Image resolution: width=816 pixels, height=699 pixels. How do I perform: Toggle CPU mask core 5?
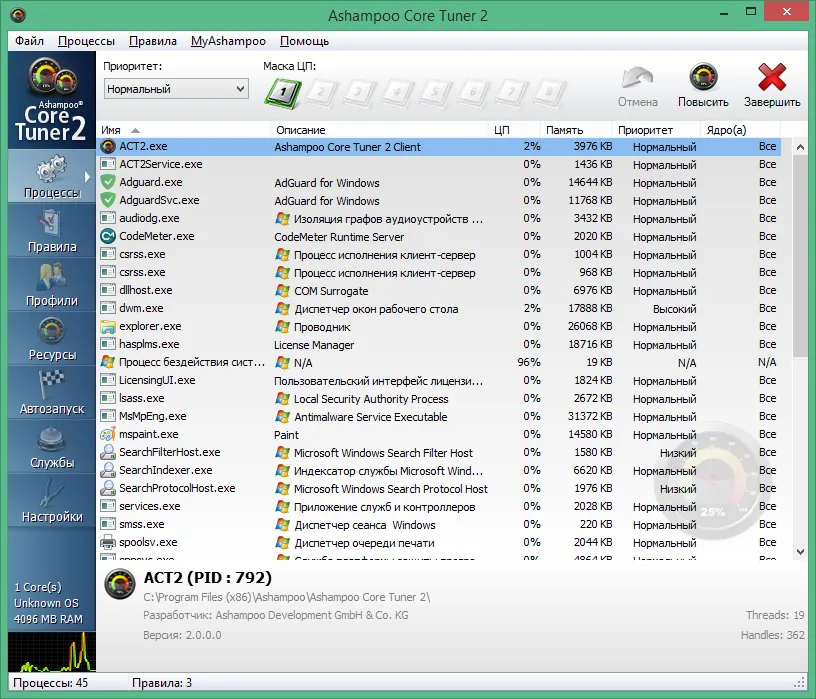[x=435, y=93]
